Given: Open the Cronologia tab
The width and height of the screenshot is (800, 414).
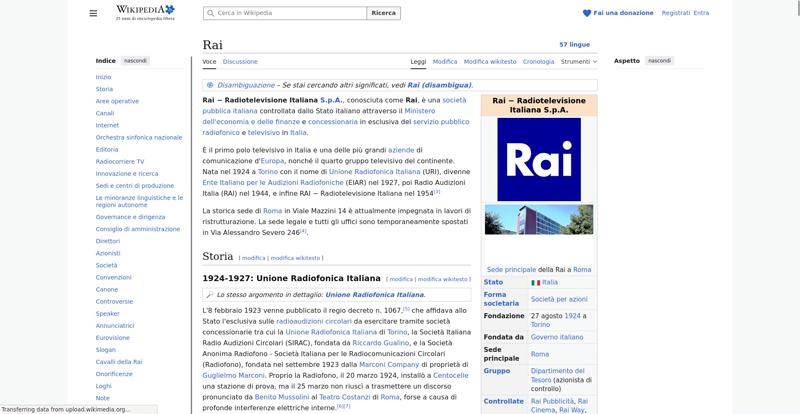Looking at the screenshot, I should point(538,61).
